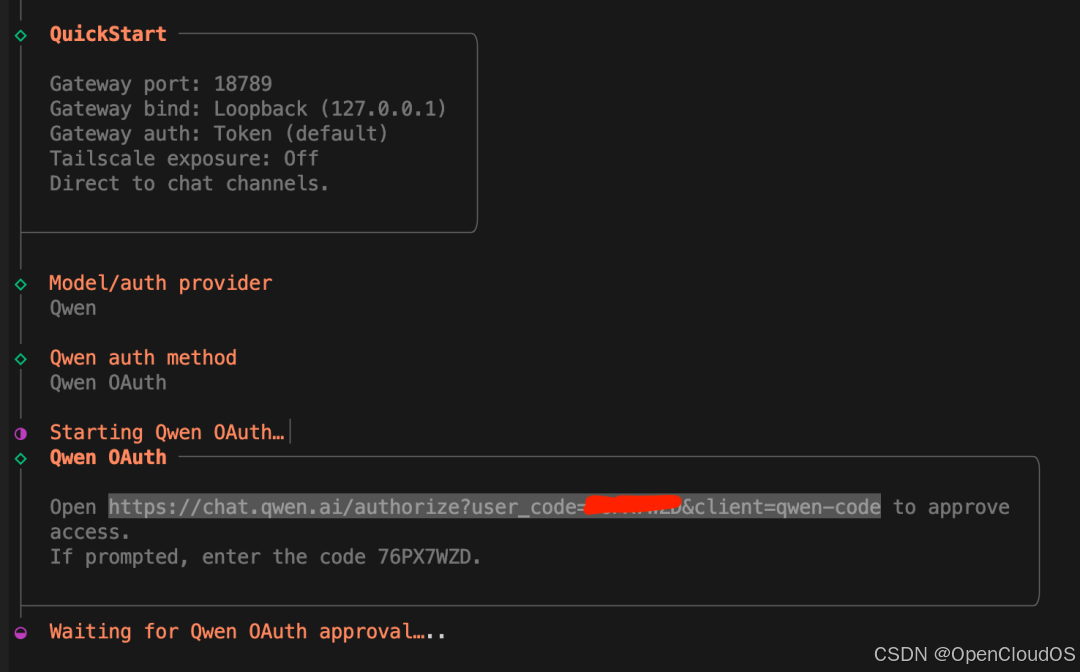Select the line 'Direct to chat channels.'
Viewport: 1080px width, 672px height.
(x=189, y=183)
